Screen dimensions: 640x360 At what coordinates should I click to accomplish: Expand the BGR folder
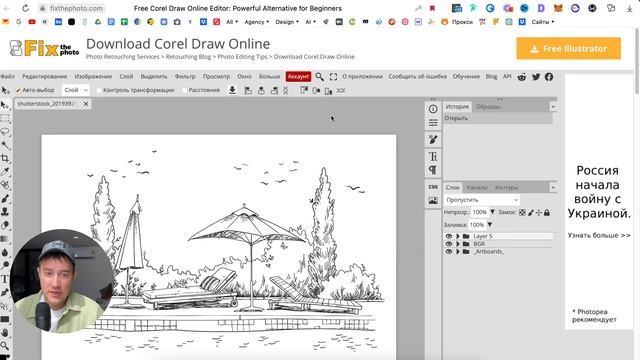point(458,244)
